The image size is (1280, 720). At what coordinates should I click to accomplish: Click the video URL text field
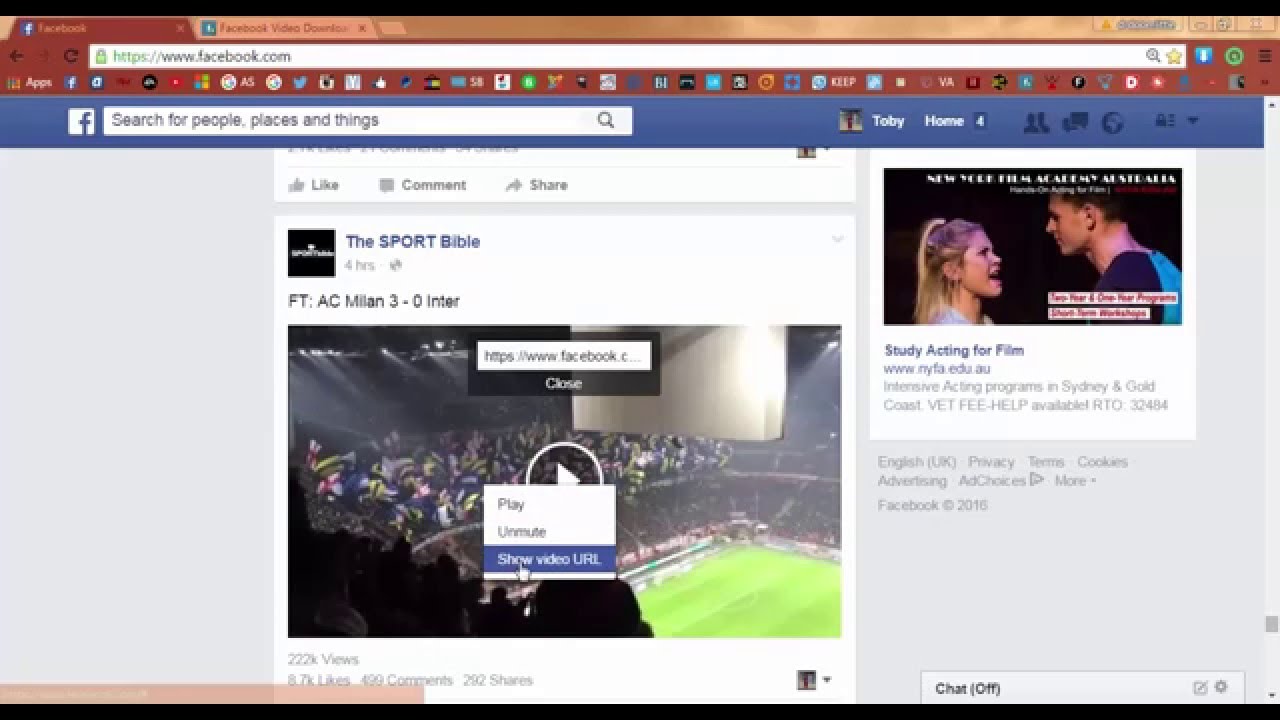point(563,356)
